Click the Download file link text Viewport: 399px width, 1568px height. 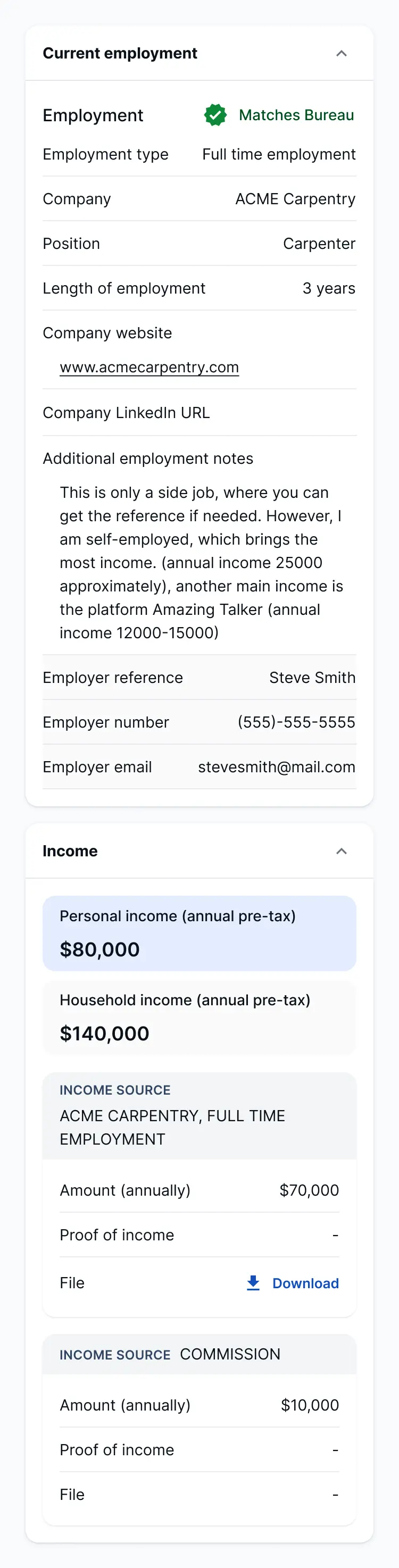tap(305, 1283)
